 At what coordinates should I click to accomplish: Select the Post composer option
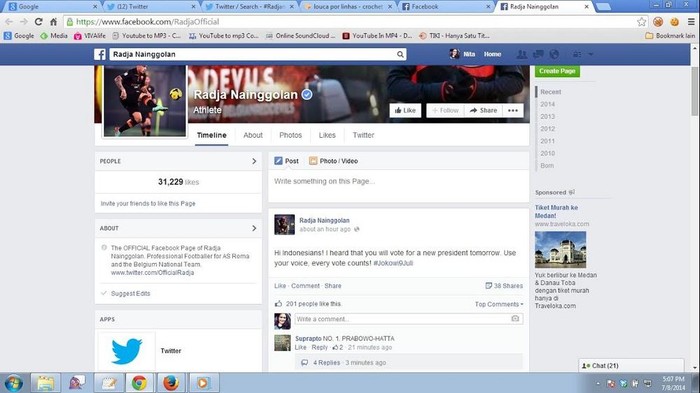tap(287, 161)
